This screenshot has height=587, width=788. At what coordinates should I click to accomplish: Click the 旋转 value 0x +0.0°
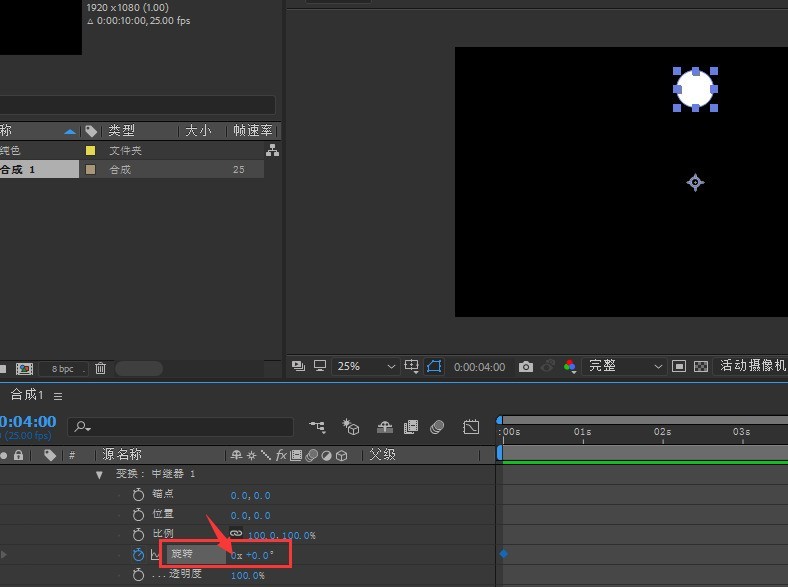[x=252, y=555]
